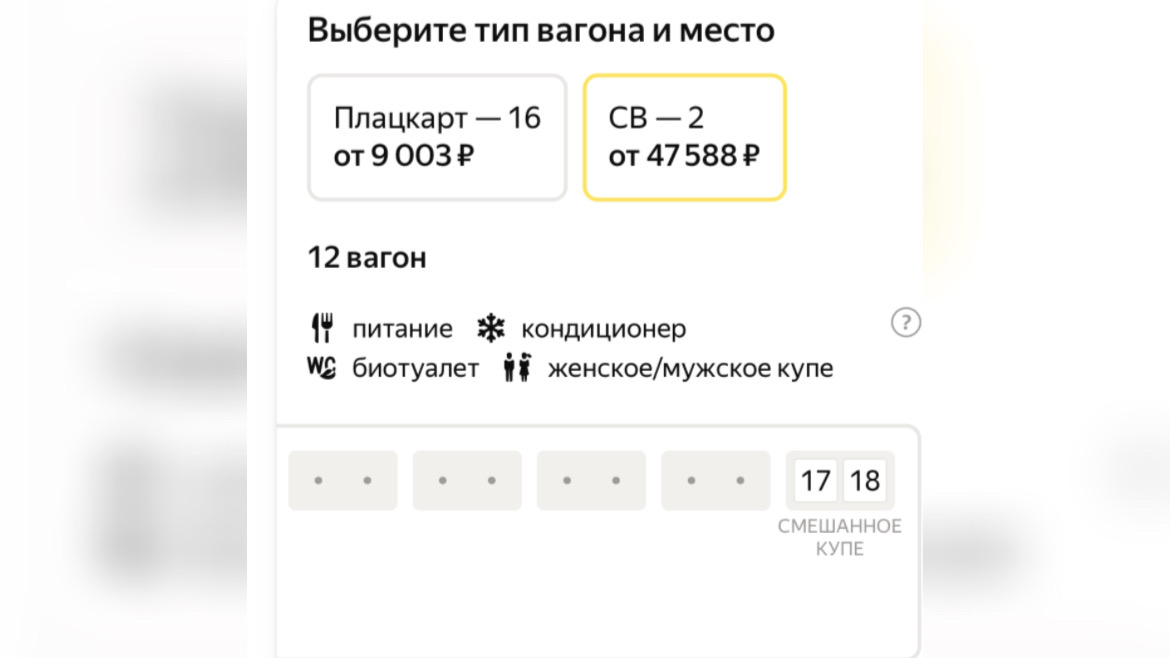The height and width of the screenshot is (658, 1170).
Task: Select the Плацкарт carriage type card
Action: tap(437, 137)
